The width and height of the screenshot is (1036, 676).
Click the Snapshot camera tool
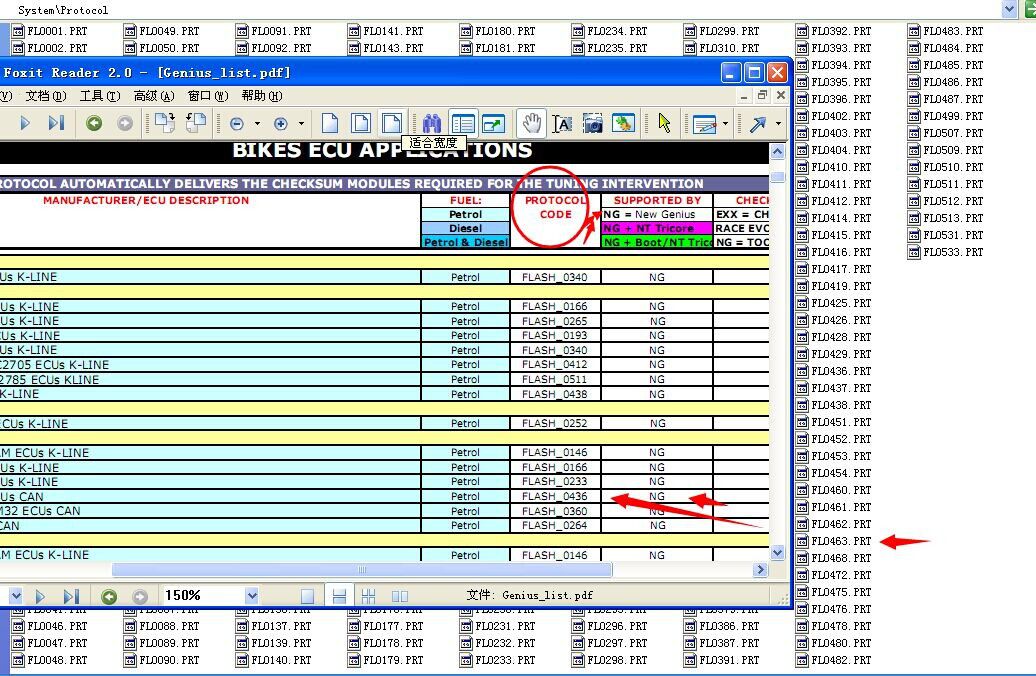pyautogui.click(x=593, y=123)
